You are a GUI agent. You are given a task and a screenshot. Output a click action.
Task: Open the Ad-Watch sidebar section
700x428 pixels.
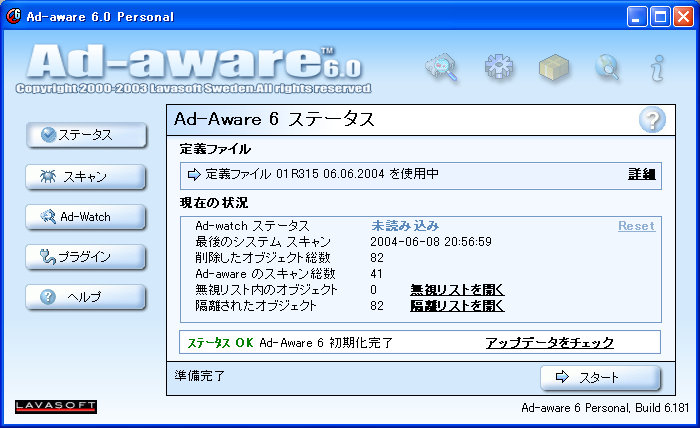click(86, 216)
